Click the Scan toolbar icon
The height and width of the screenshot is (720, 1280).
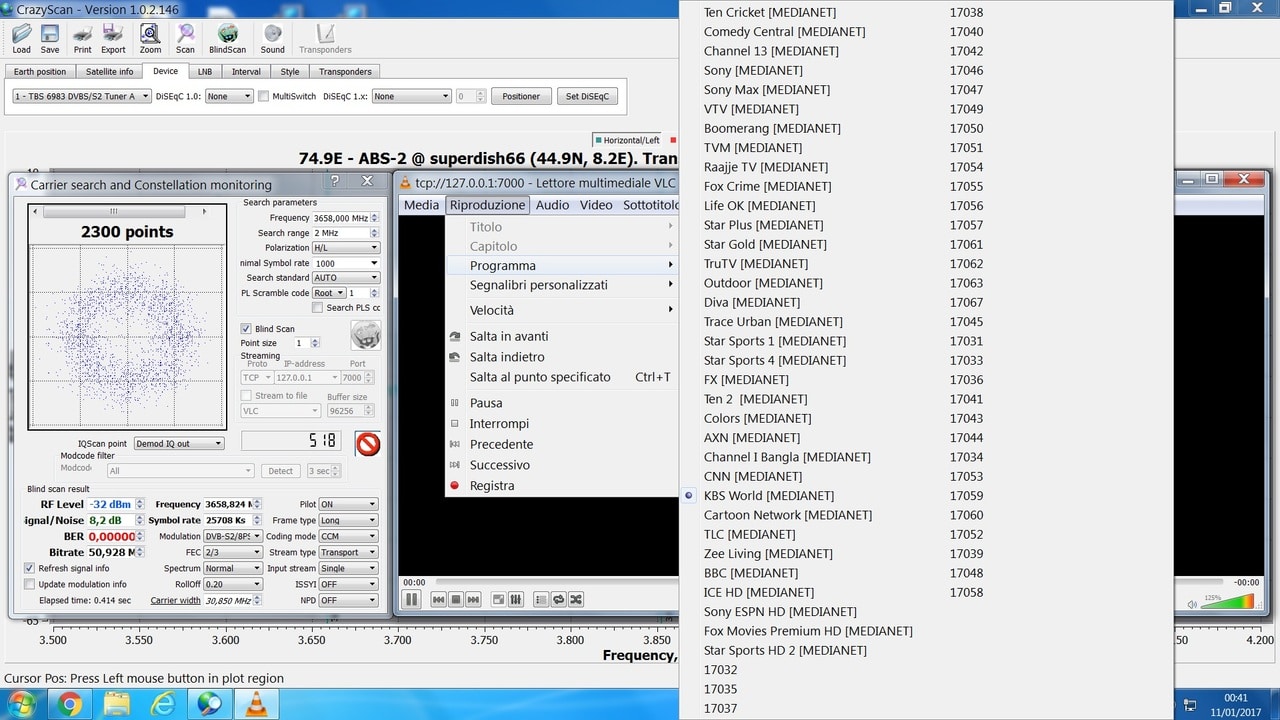(x=185, y=39)
